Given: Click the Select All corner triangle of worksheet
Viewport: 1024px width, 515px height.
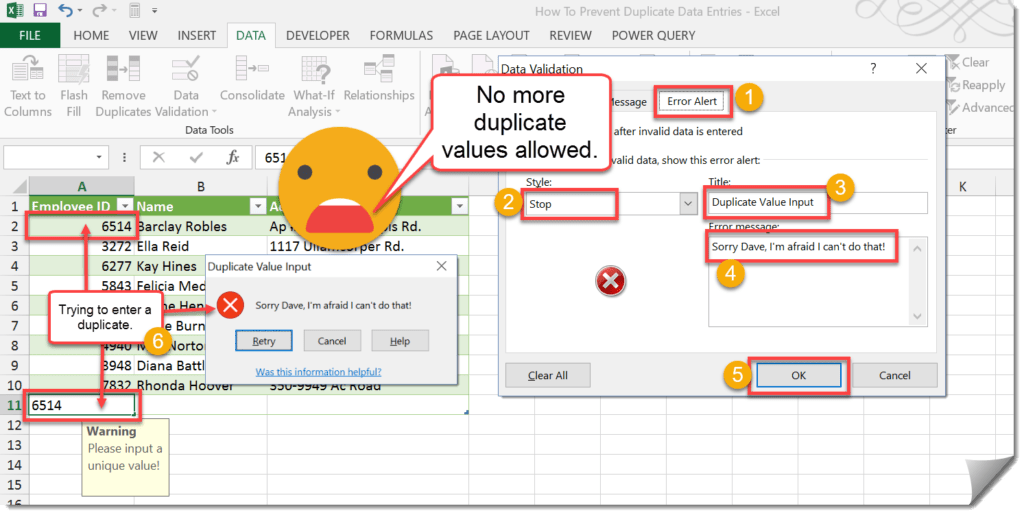Looking at the screenshot, I should pyautogui.click(x=19, y=187).
